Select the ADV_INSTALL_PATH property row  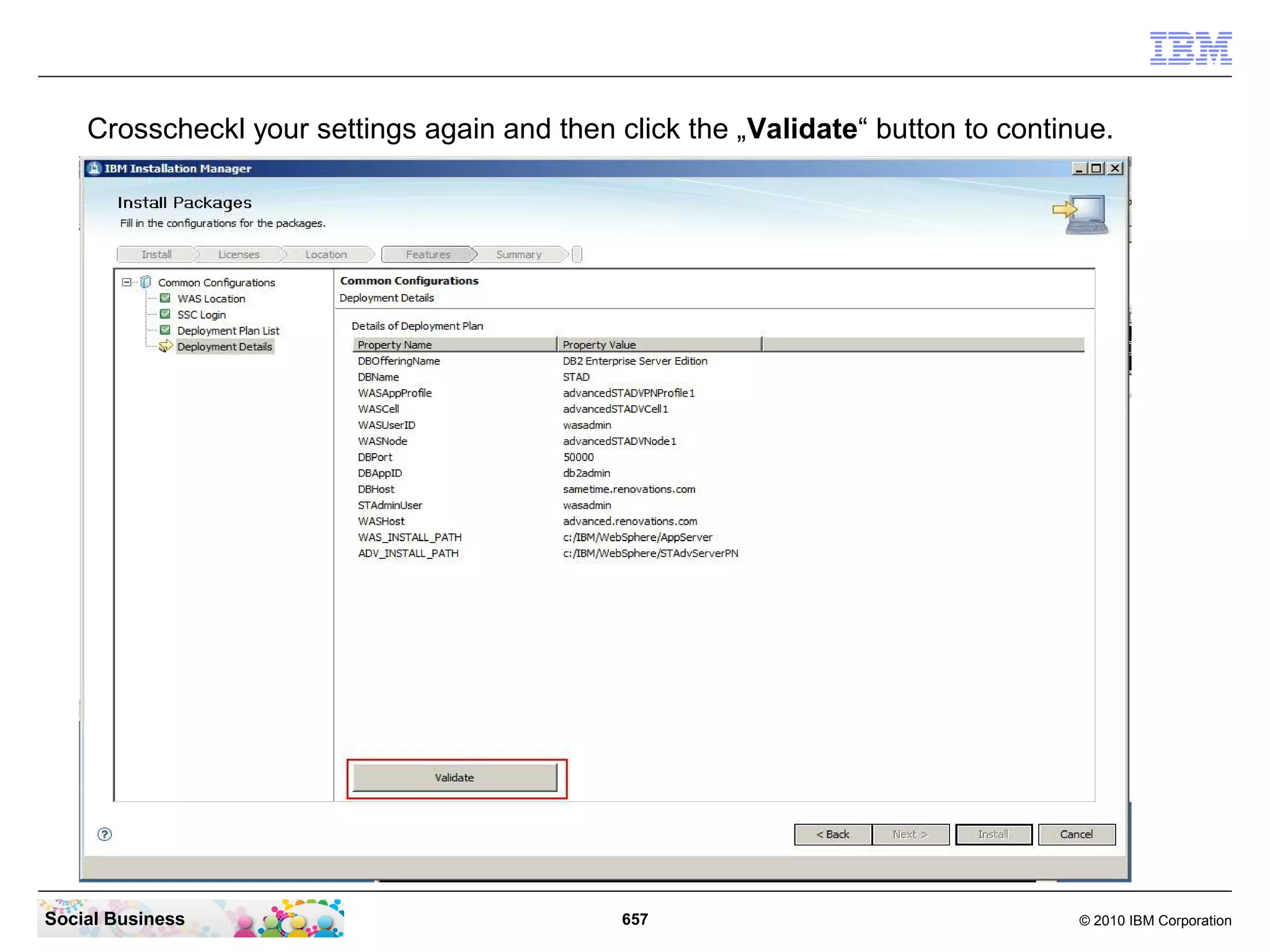(x=718, y=553)
